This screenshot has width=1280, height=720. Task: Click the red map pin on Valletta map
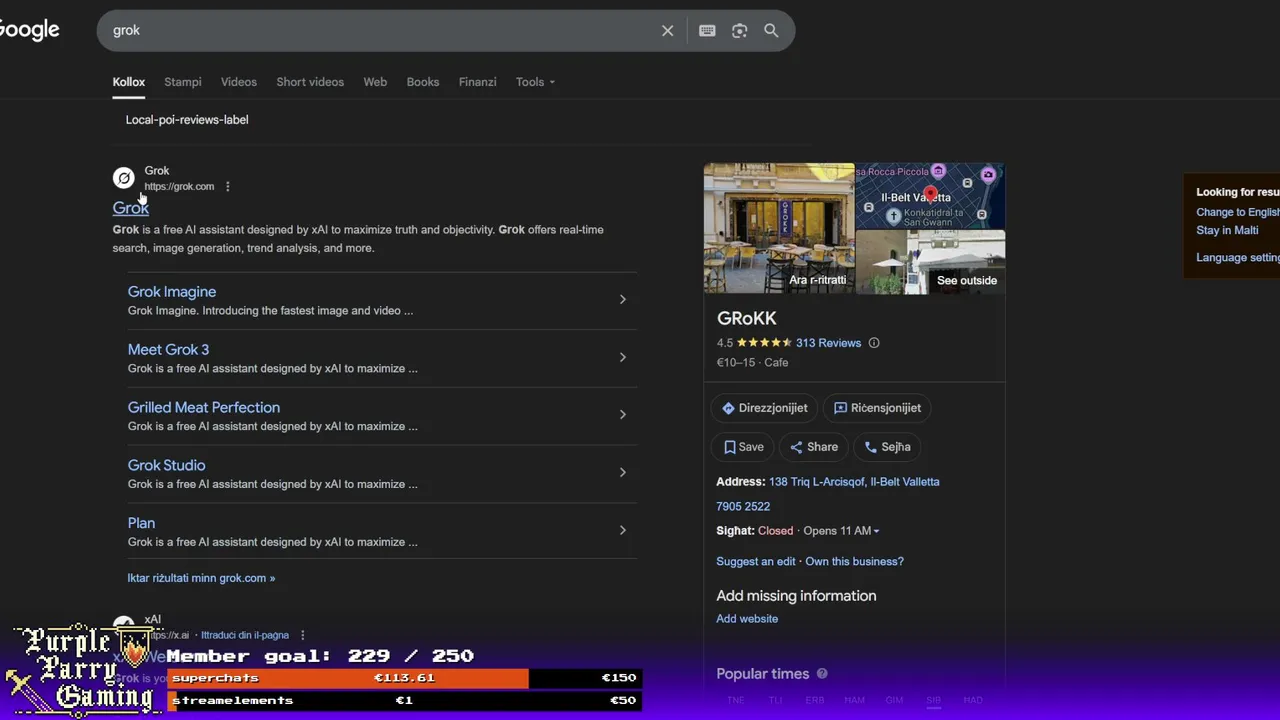click(931, 193)
